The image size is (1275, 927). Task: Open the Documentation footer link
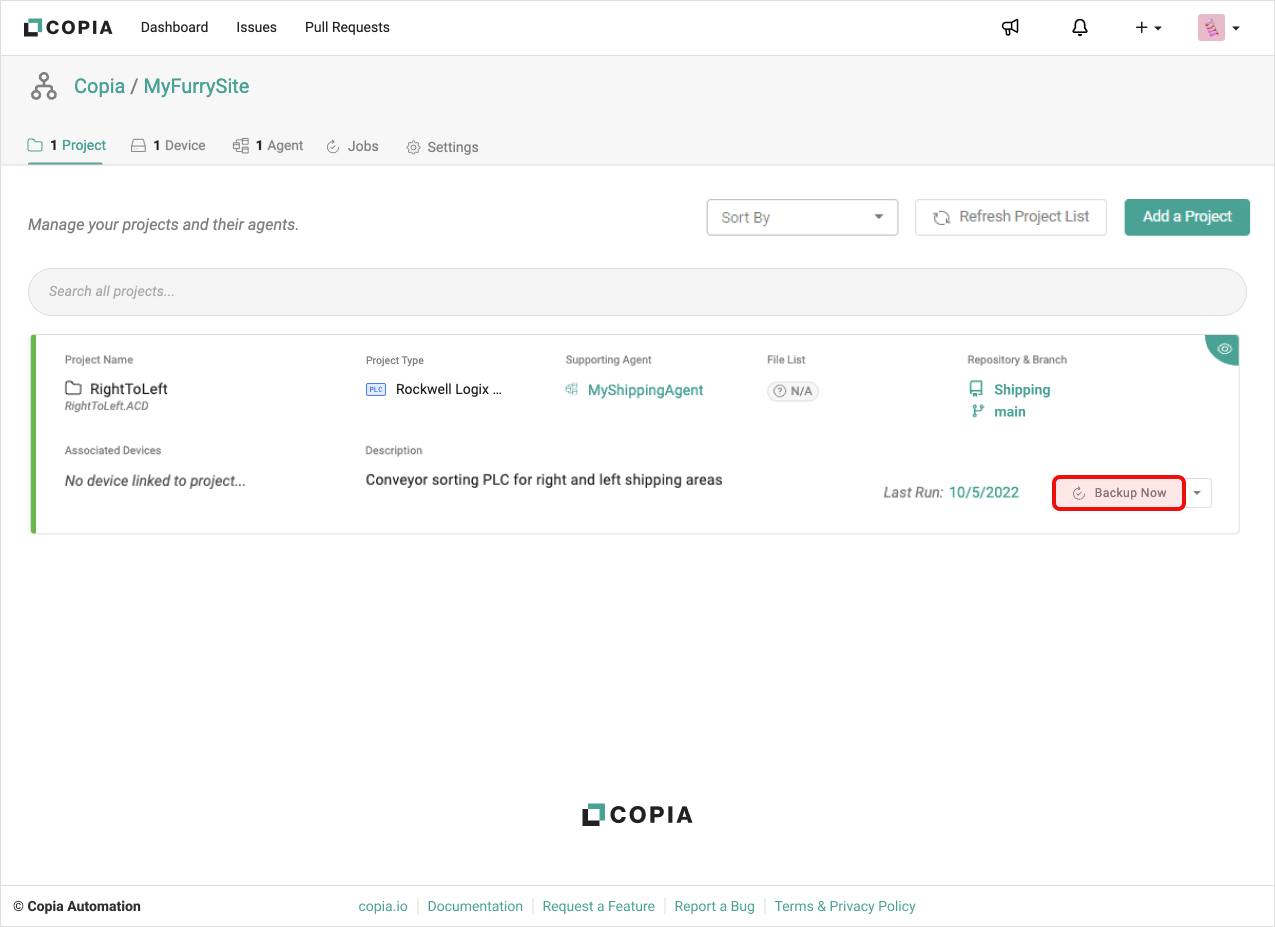(475, 906)
